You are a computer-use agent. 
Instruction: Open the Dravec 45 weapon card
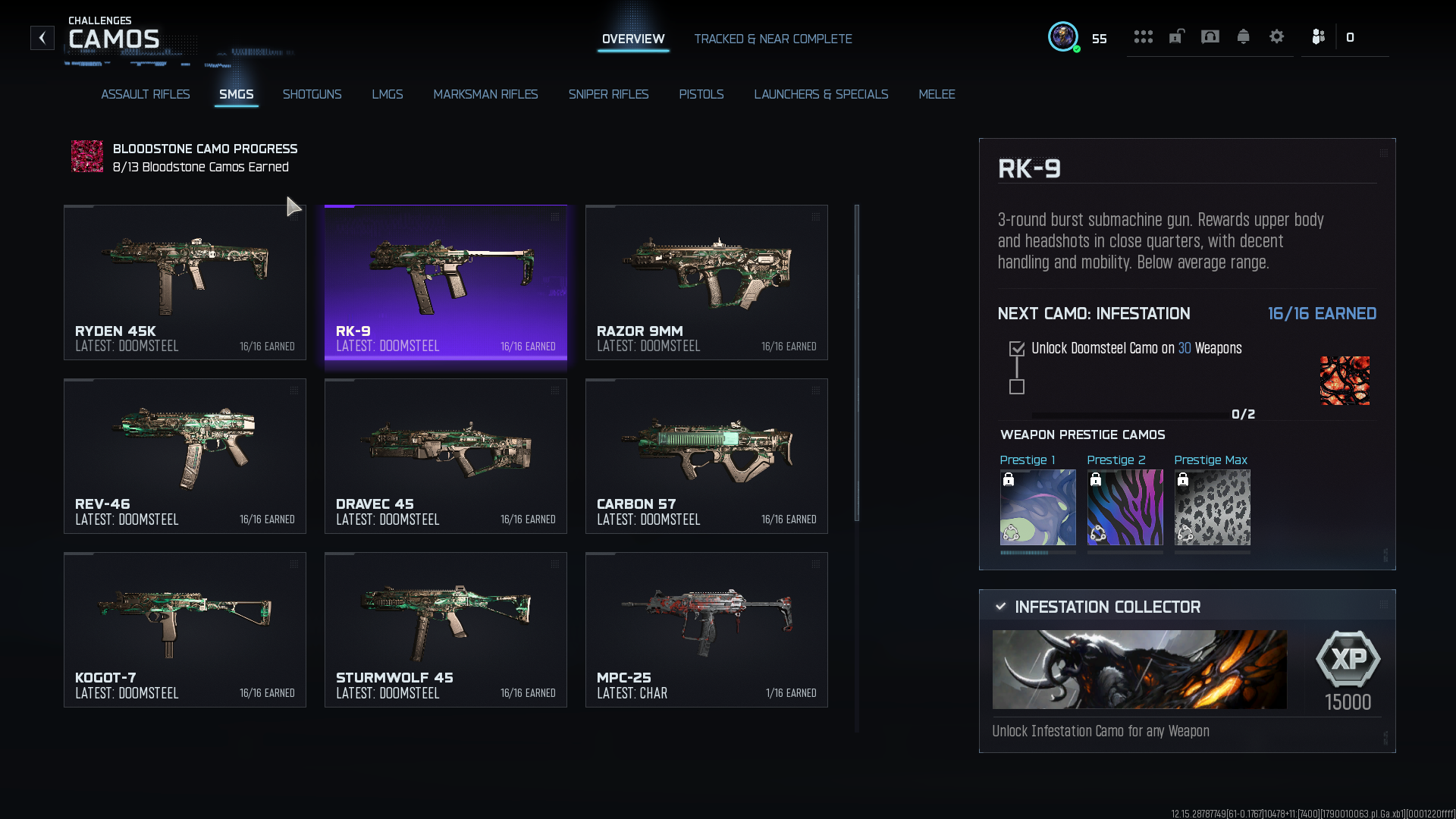(x=446, y=456)
